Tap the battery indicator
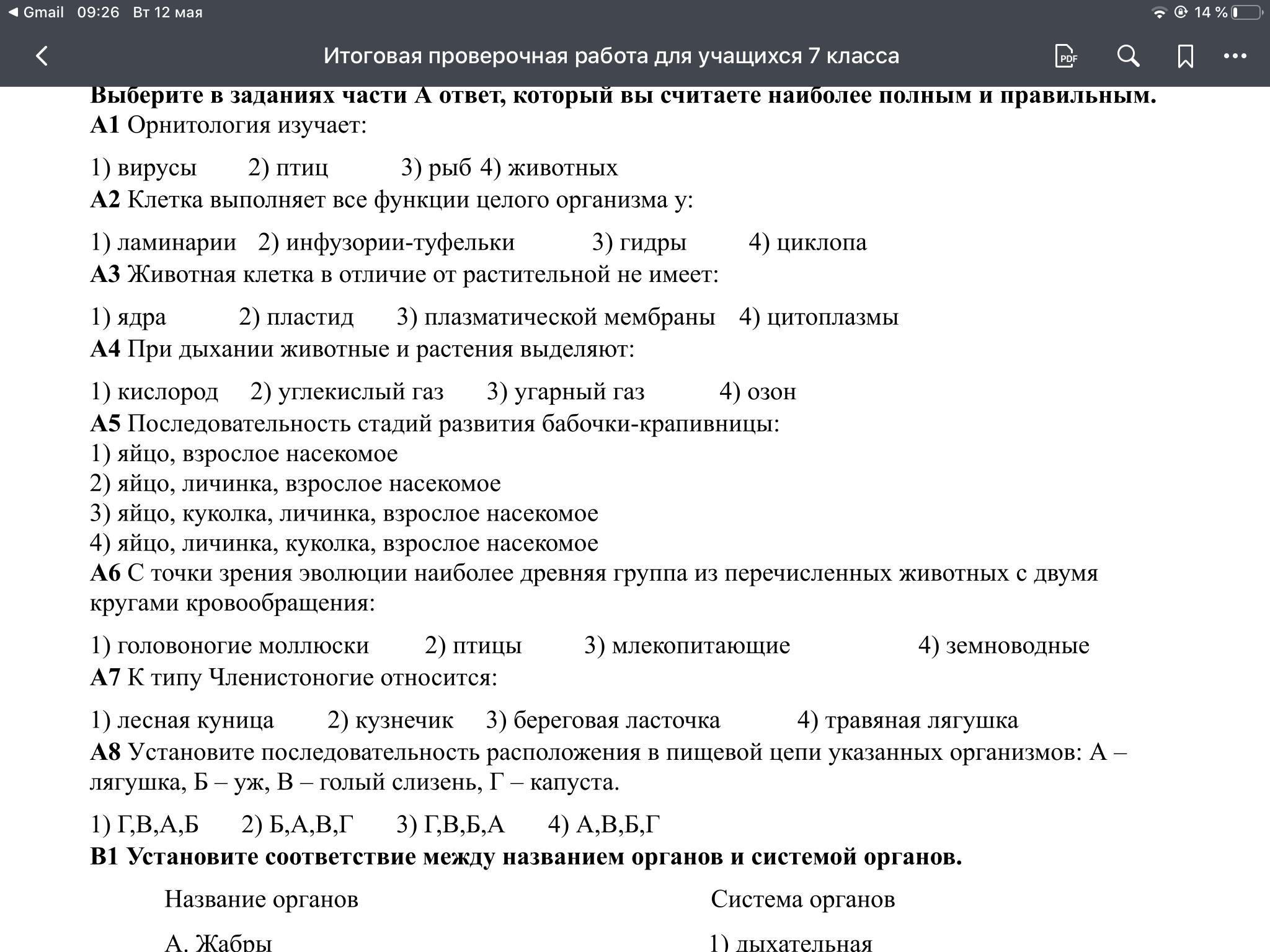1270x952 pixels. pos(1245,12)
